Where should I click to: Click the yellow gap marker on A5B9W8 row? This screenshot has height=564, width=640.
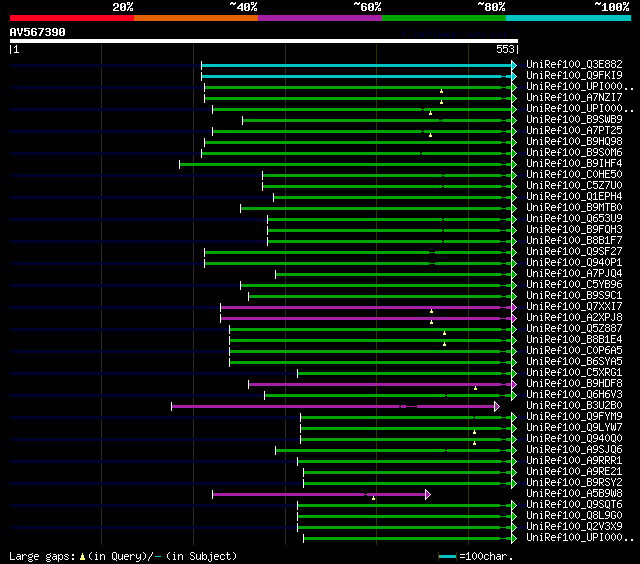point(373,498)
